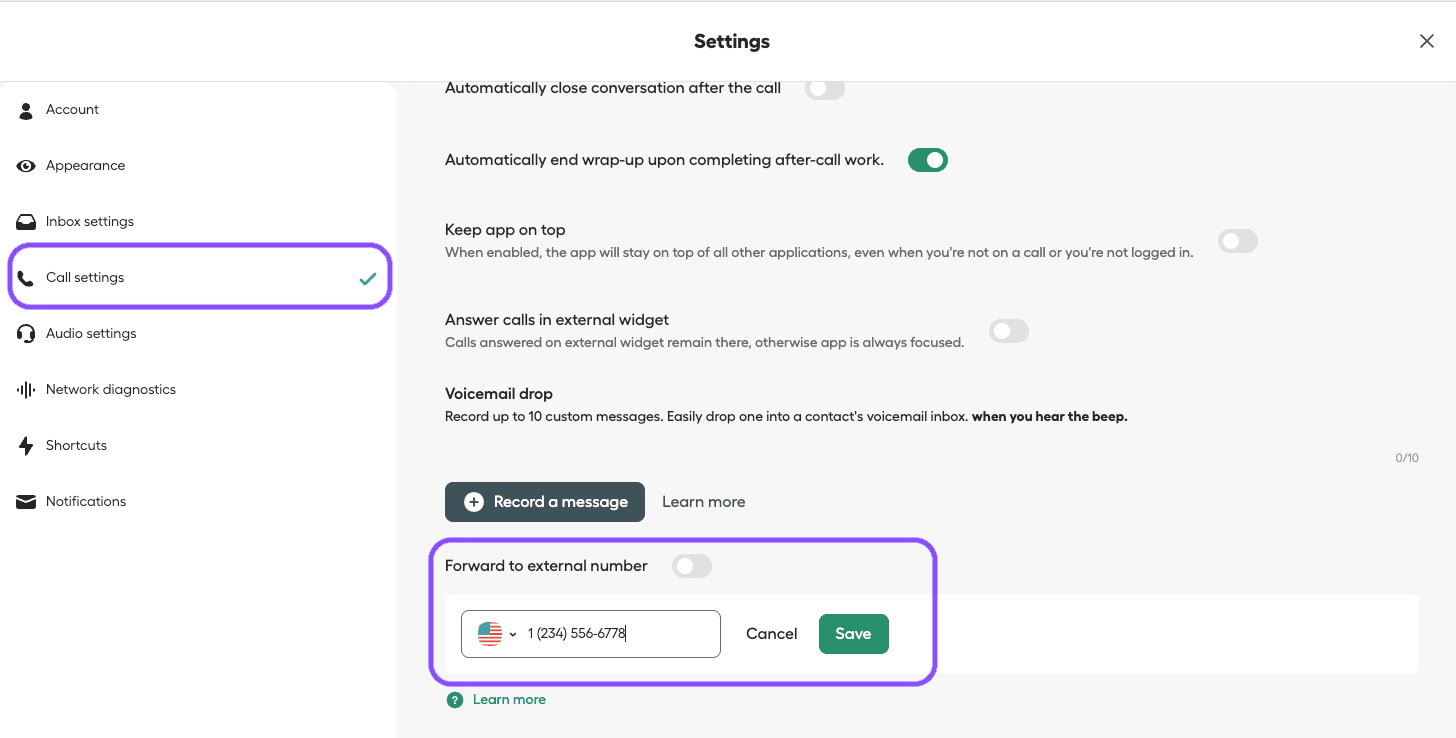Click the envelope icon for Notifications
Screen dimensions: 1456x738
(26, 501)
